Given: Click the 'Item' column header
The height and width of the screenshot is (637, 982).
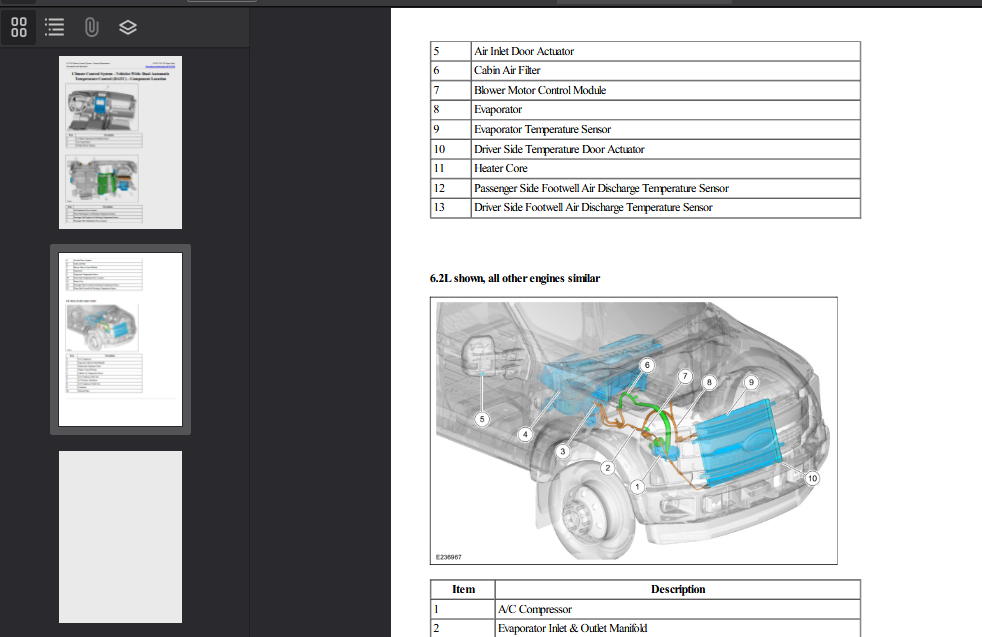Looking at the screenshot, I should click(x=463, y=589).
